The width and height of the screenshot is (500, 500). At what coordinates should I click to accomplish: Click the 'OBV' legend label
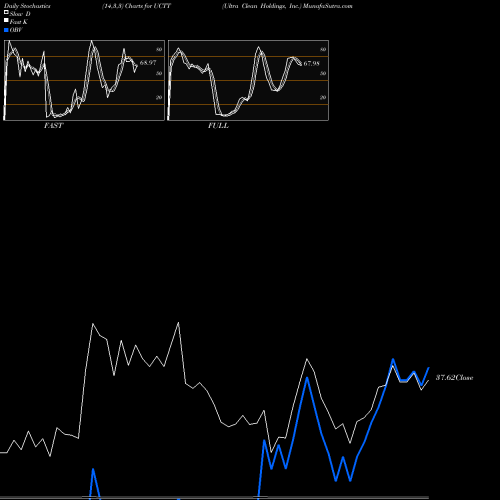[x=16, y=30]
